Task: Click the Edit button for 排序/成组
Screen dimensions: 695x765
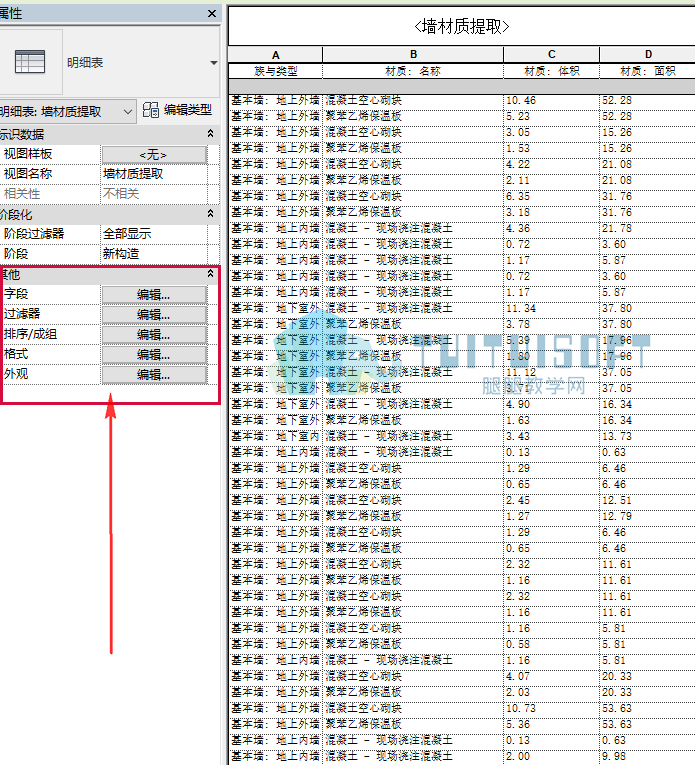Action: (154, 335)
